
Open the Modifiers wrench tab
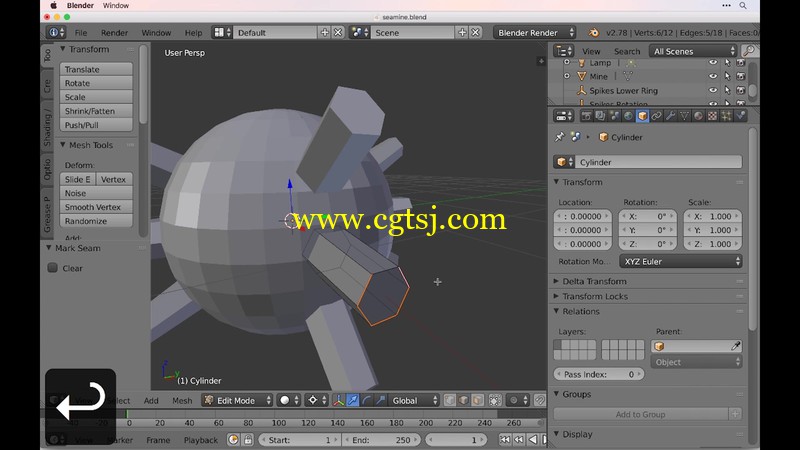[670, 116]
